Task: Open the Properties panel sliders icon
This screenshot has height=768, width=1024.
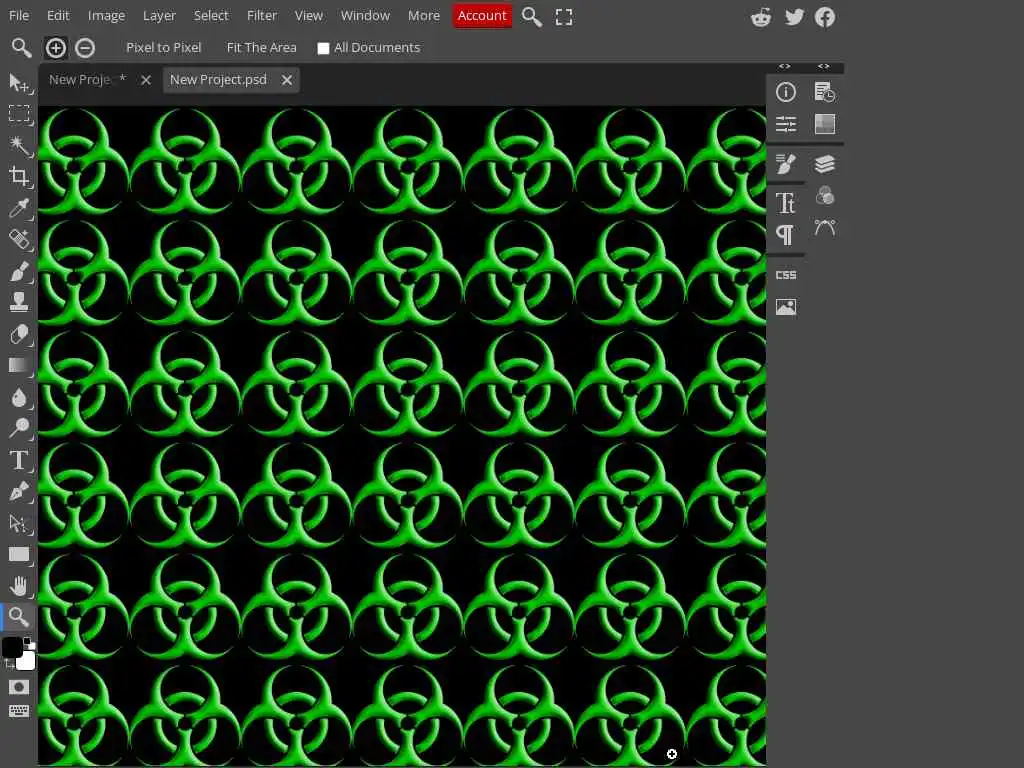Action: [786, 124]
